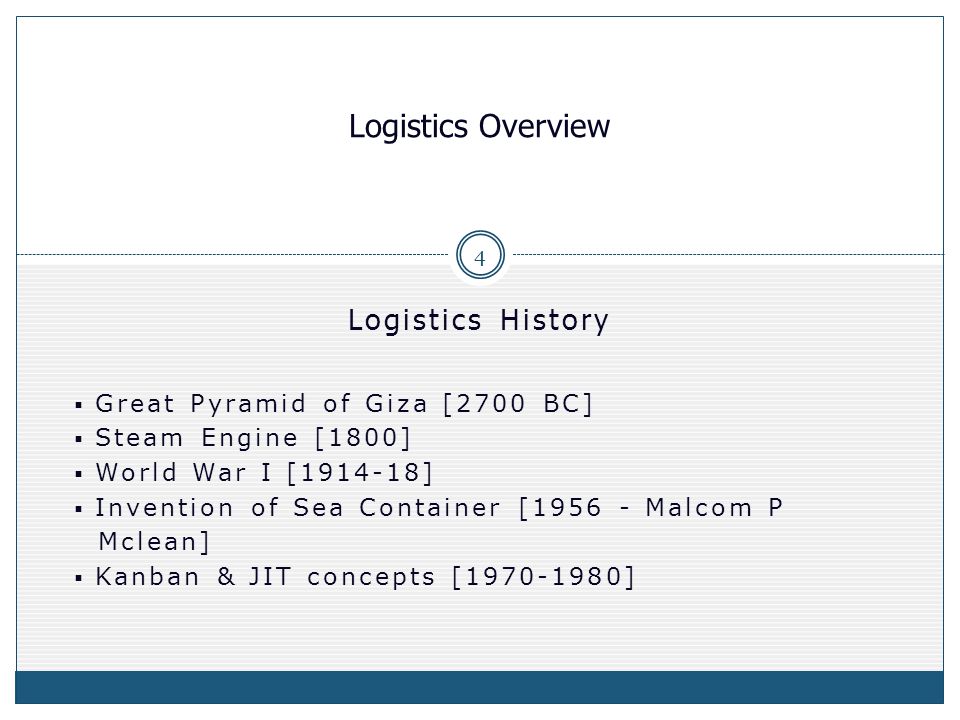Click the bullet marker before 'Steam Engine'
The width and height of the screenshot is (960, 720).
point(78,439)
